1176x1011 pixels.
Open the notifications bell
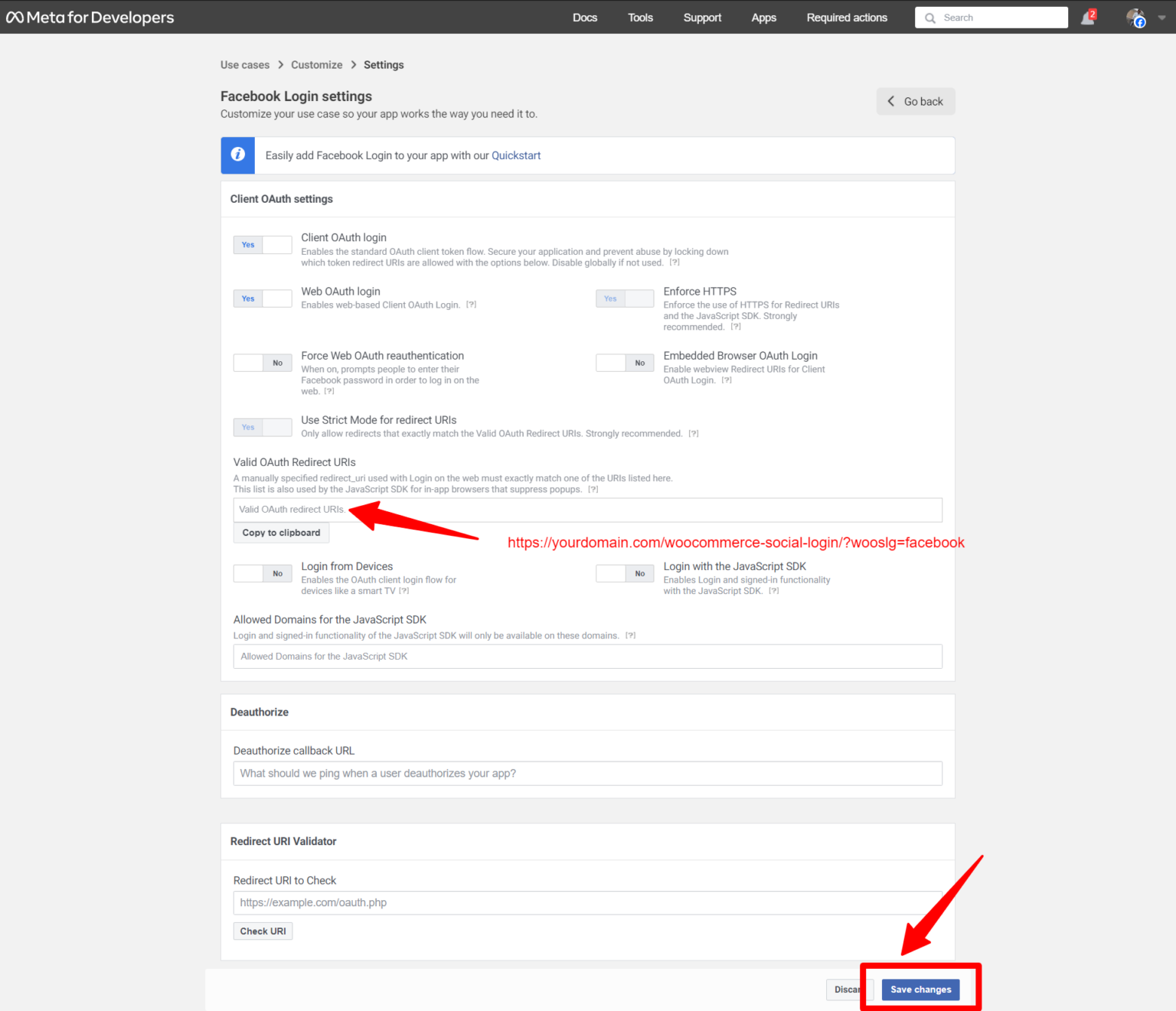click(1086, 17)
